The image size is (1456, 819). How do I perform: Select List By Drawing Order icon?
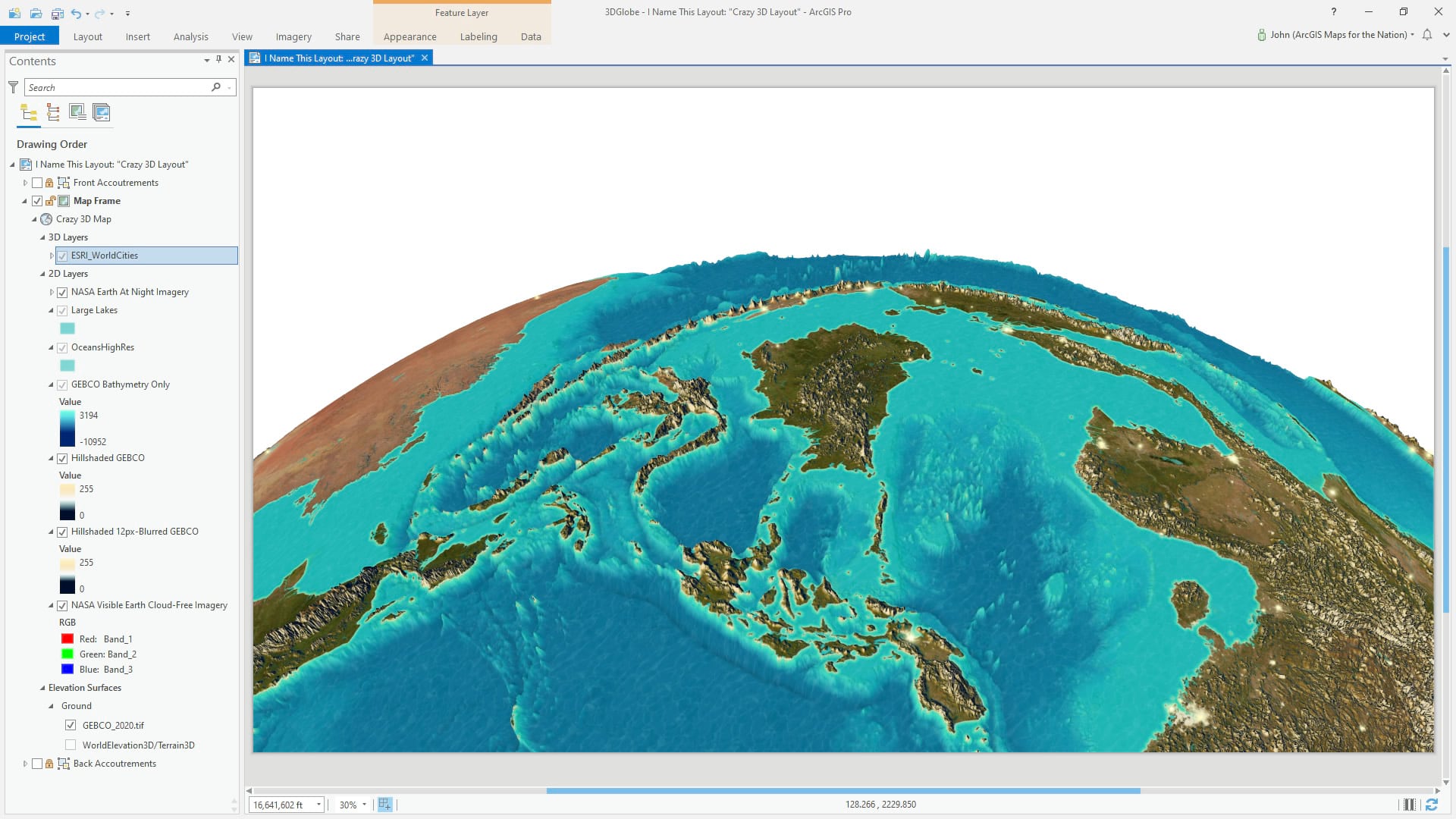click(x=29, y=112)
